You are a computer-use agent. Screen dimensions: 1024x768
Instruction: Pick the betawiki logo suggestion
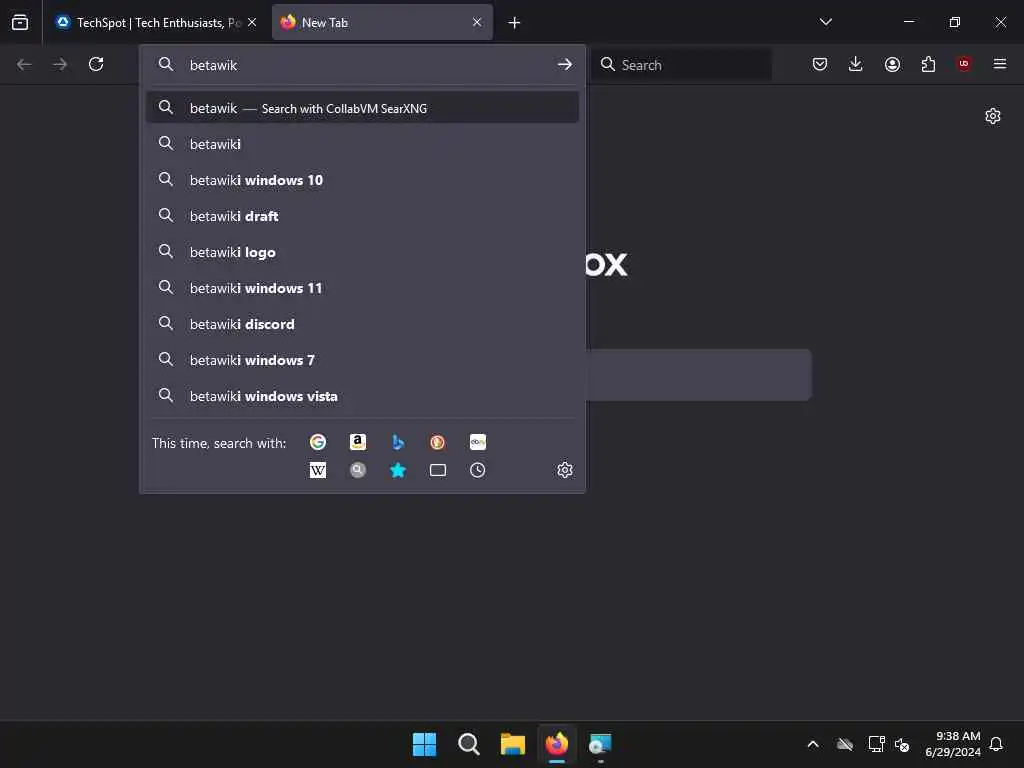362,251
